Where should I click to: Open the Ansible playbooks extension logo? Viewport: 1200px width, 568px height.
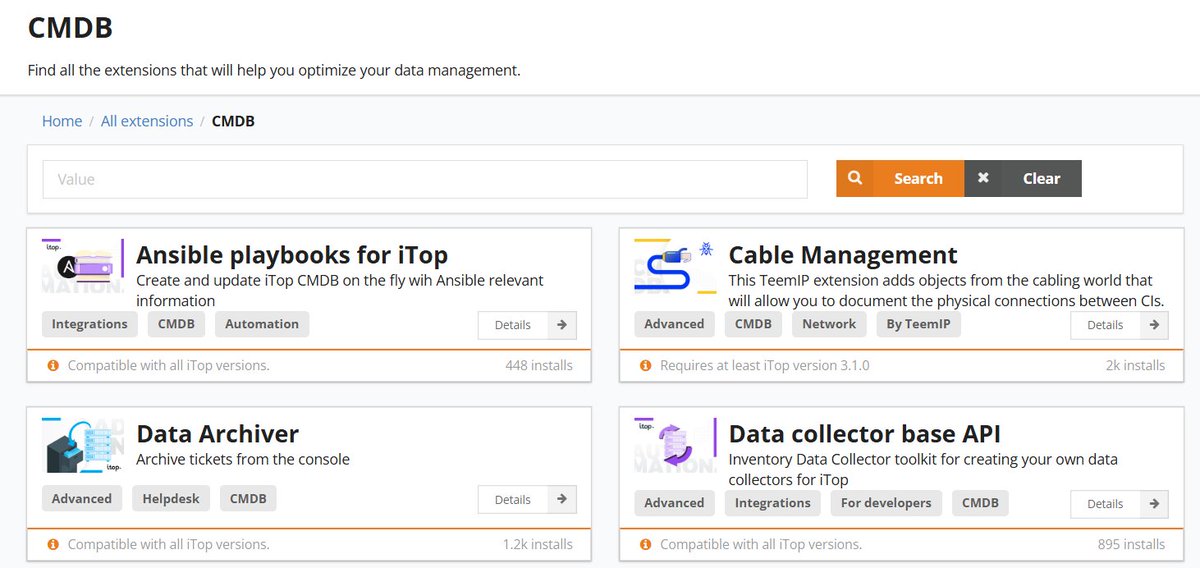(83, 267)
